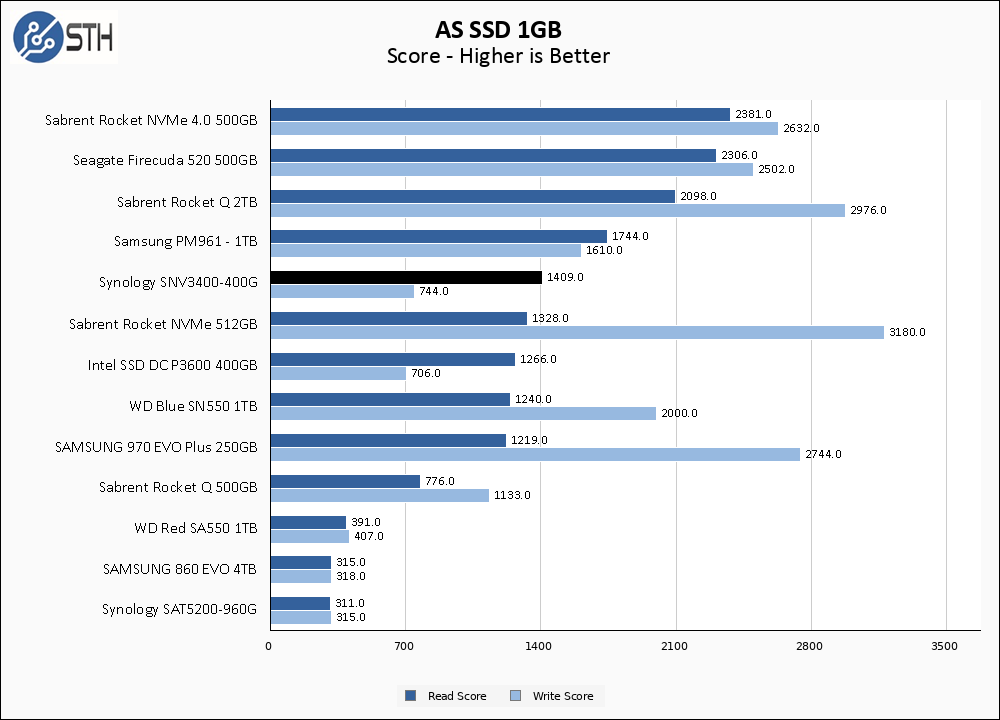Click the 3180.0 write score bar
Screen dimensions: 1000x720
(x=577, y=332)
